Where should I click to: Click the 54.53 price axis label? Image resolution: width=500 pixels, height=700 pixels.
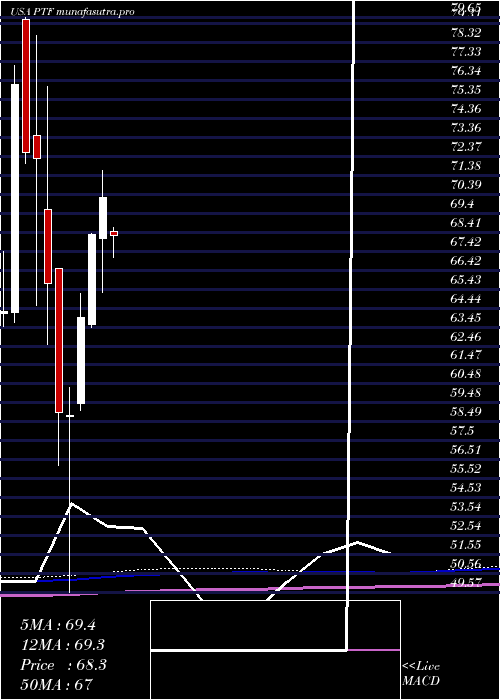pos(466,488)
